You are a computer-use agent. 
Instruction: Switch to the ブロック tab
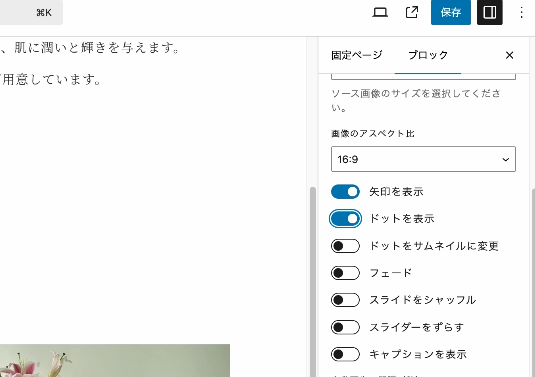tap(428, 55)
